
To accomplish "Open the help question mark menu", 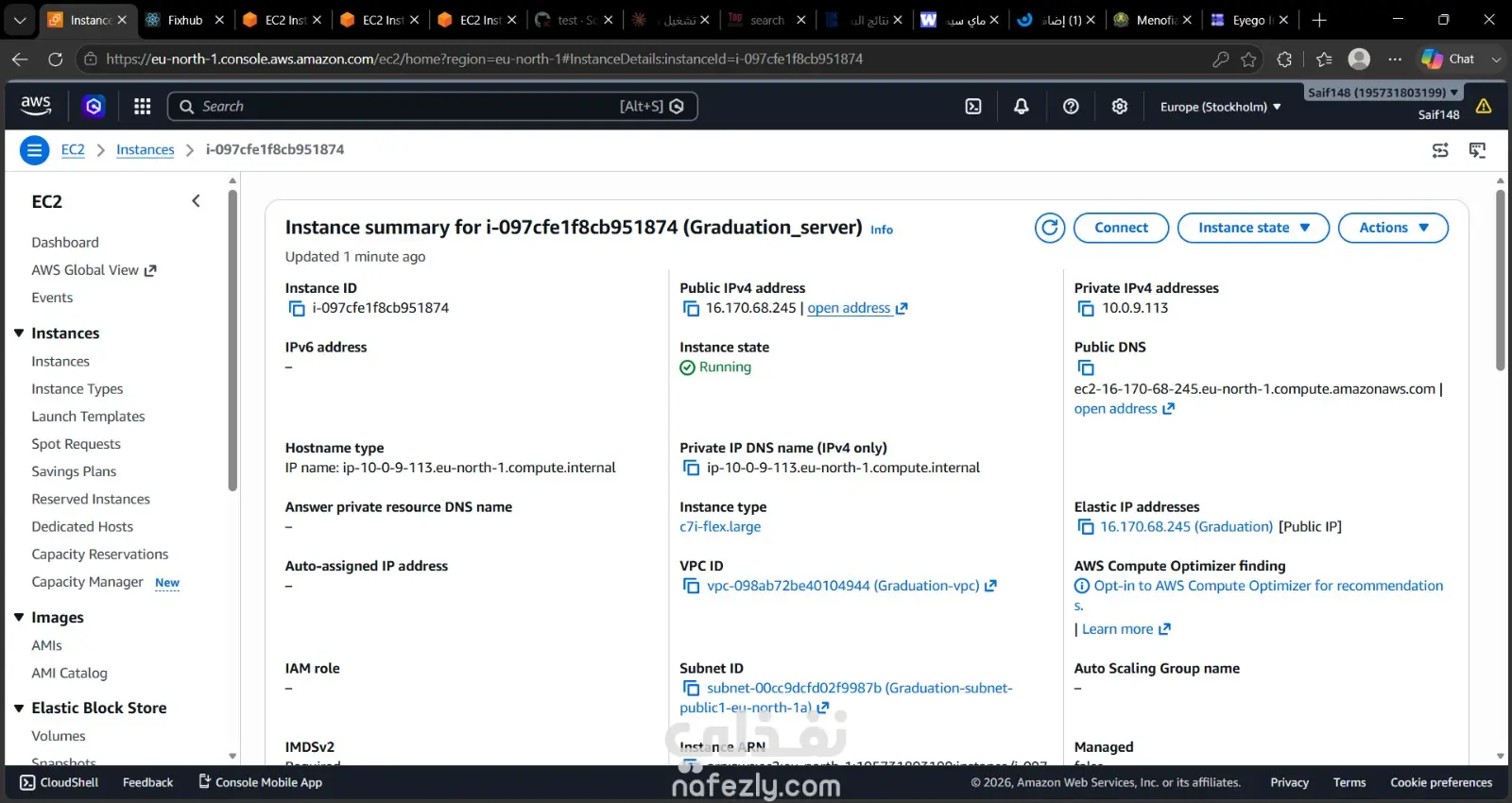I will coord(1071,106).
